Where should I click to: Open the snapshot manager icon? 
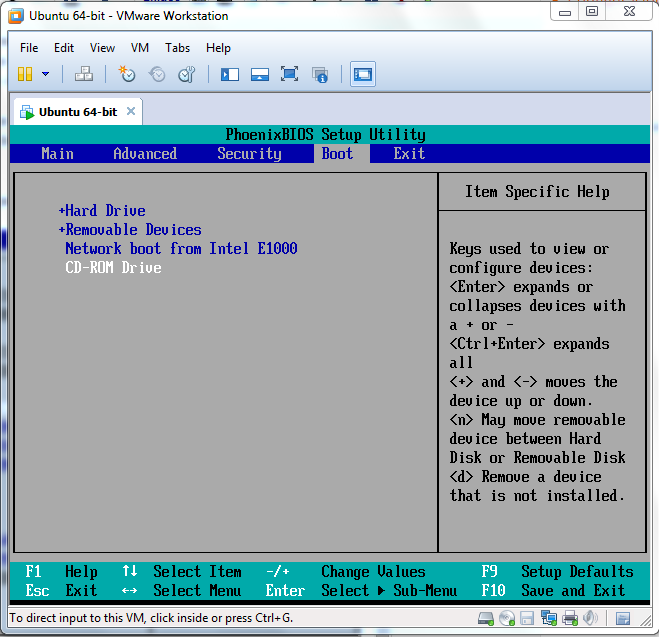coord(187,74)
